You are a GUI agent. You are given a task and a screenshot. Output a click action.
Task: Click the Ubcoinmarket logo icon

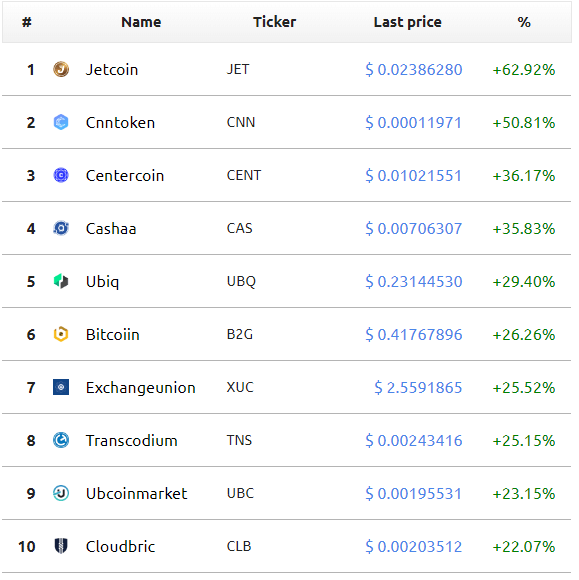(61, 493)
